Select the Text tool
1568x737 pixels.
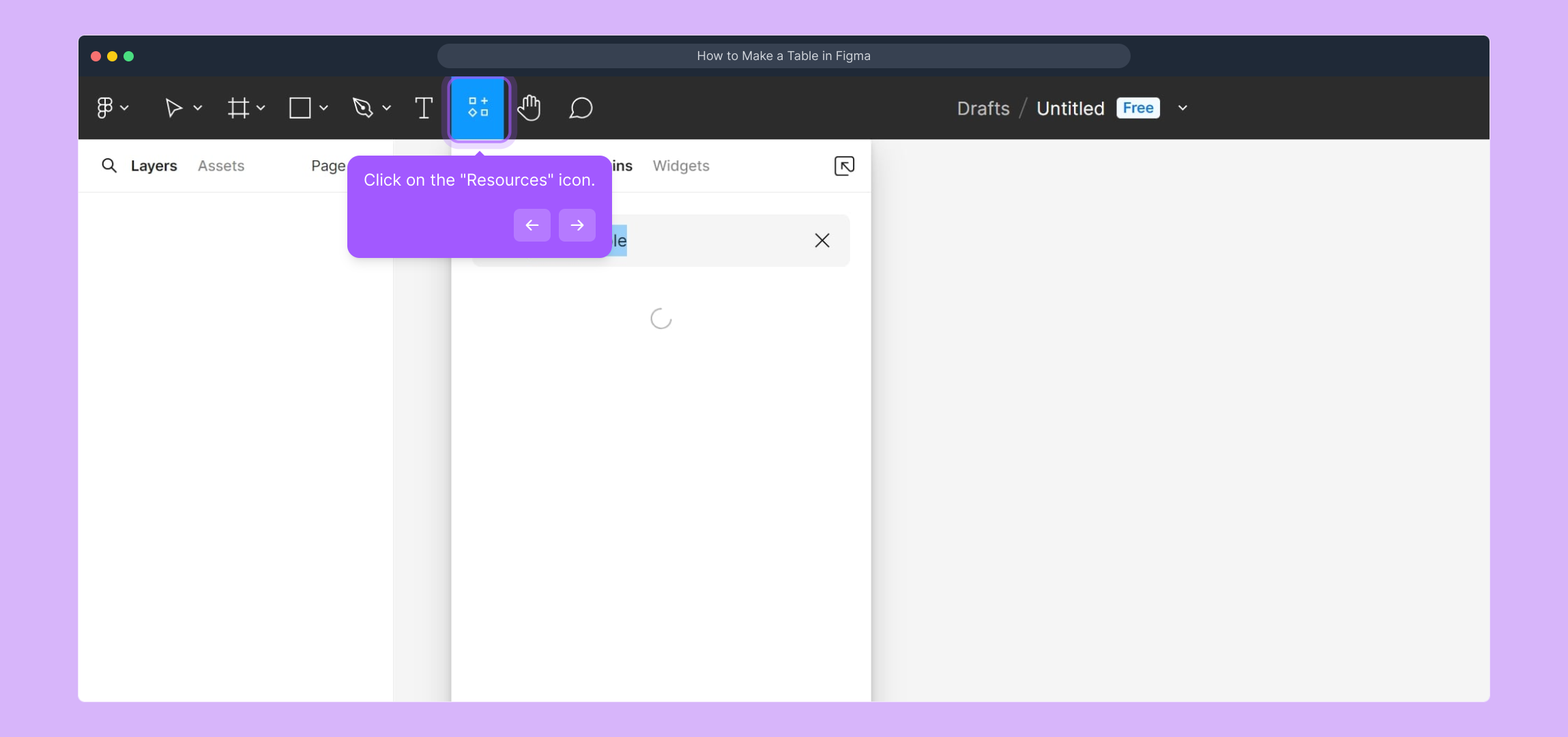(424, 108)
